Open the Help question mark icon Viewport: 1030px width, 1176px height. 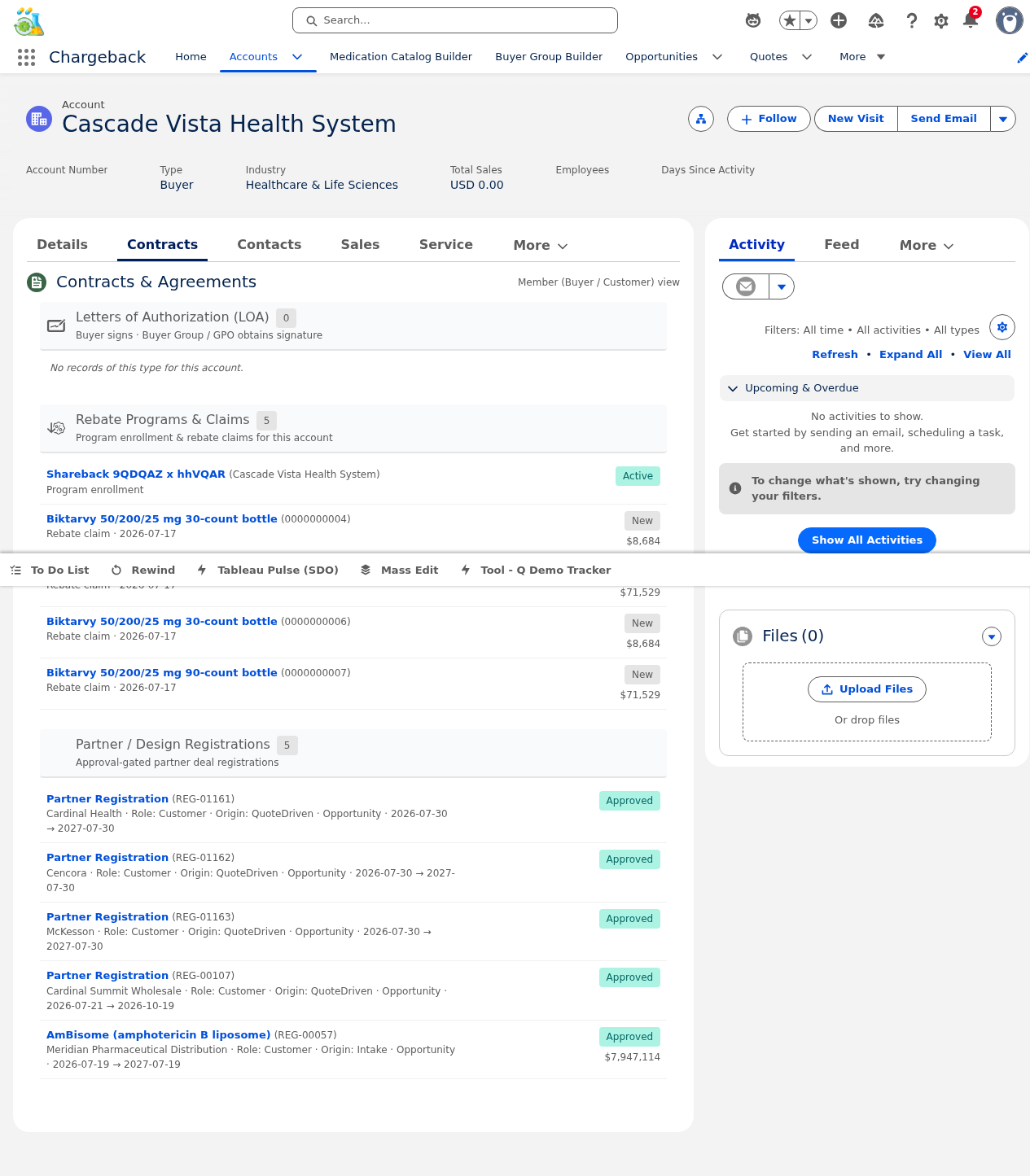pyautogui.click(x=912, y=20)
